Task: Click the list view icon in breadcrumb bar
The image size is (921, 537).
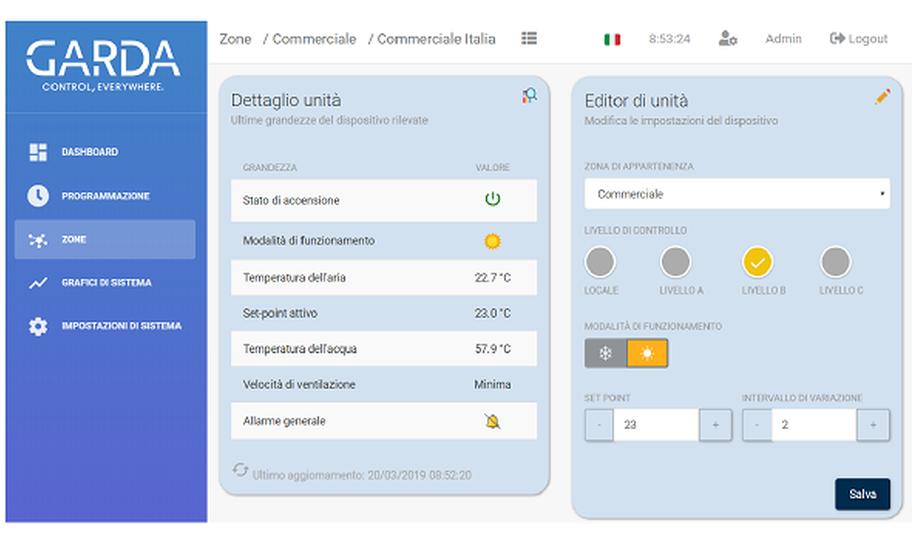Action: [x=529, y=38]
